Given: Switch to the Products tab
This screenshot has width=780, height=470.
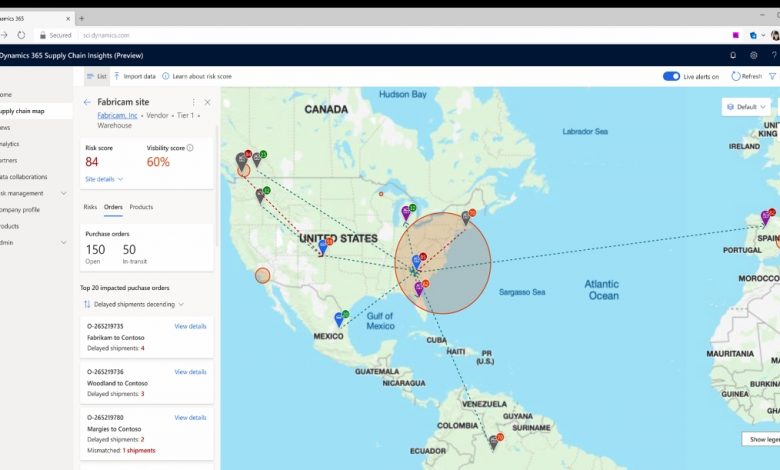Looking at the screenshot, I should pyautogui.click(x=141, y=207).
